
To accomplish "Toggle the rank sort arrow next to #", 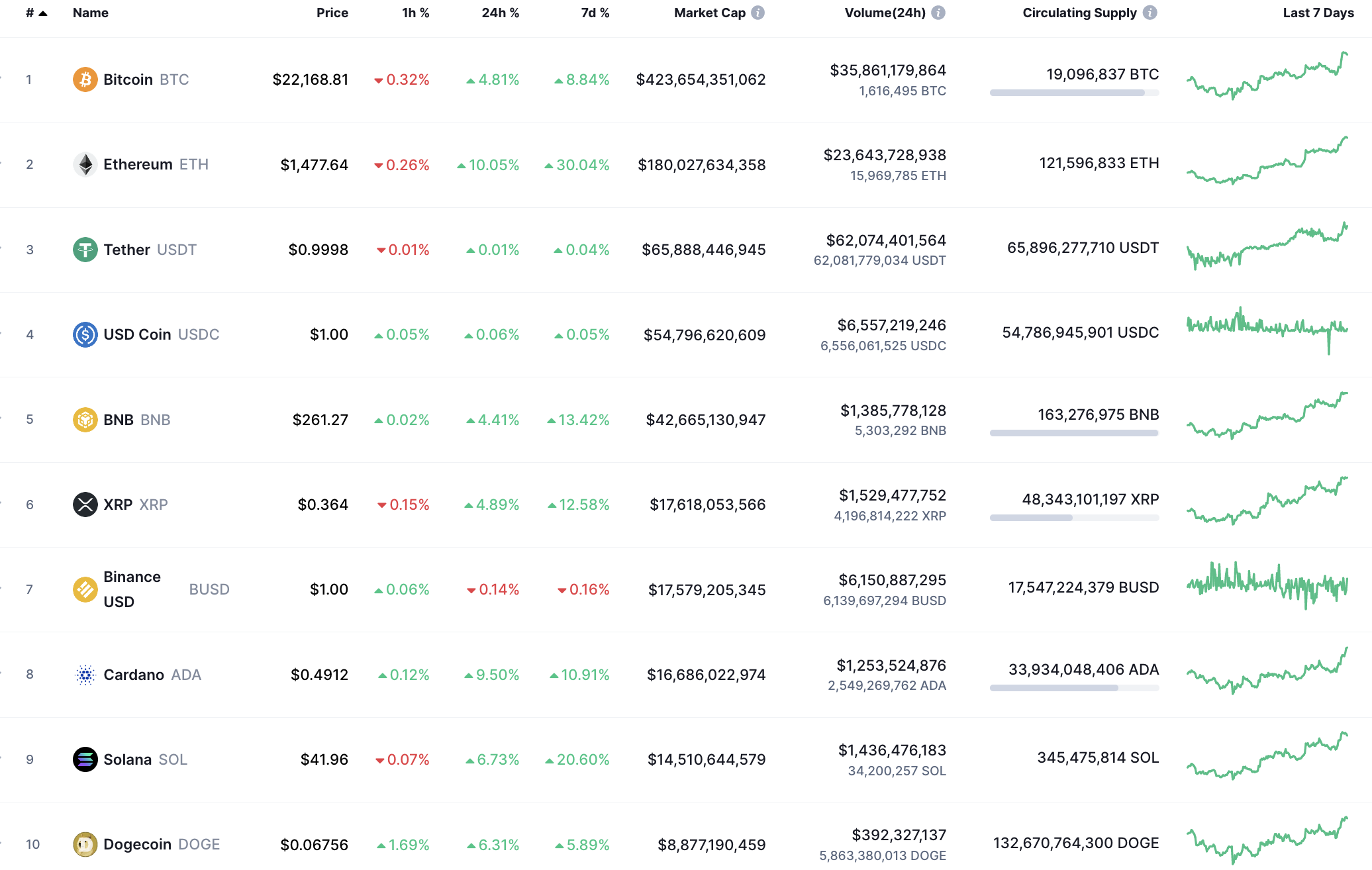I will click(x=42, y=11).
